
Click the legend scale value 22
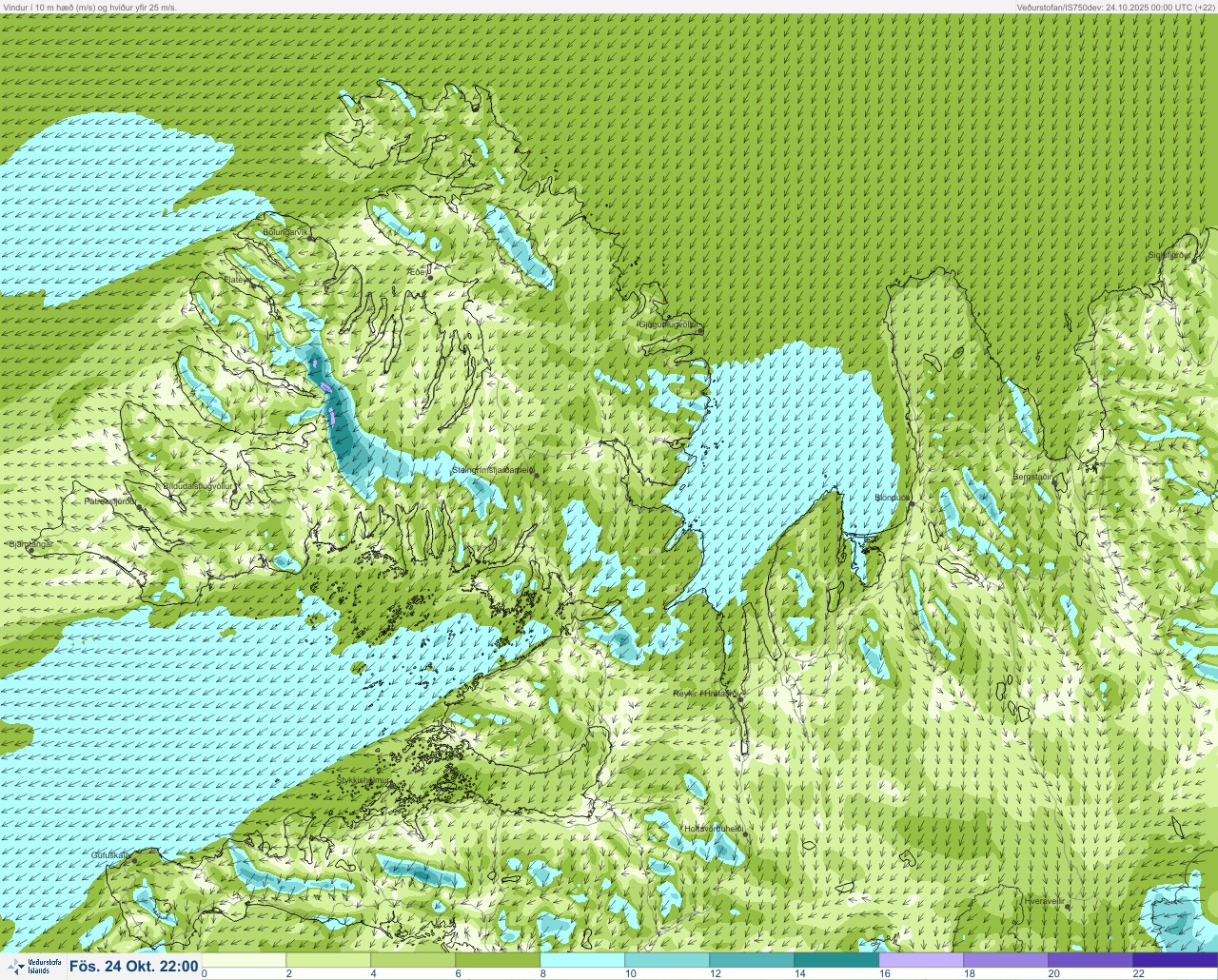coord(1138,973)
